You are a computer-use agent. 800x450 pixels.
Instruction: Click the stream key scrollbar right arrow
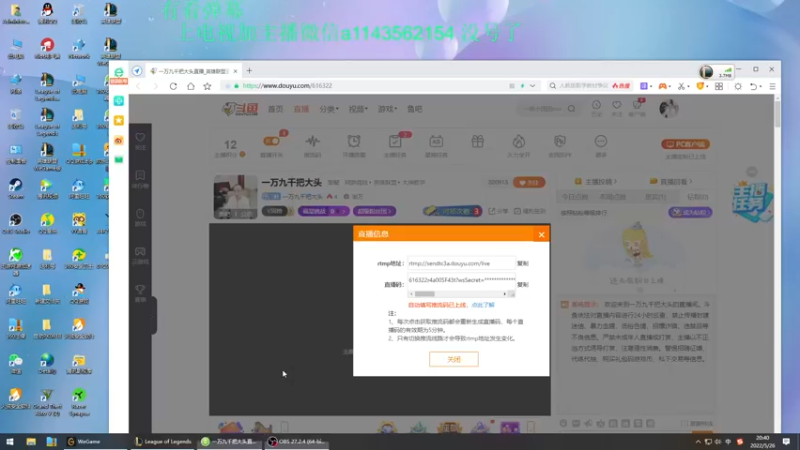coord(505,294)
